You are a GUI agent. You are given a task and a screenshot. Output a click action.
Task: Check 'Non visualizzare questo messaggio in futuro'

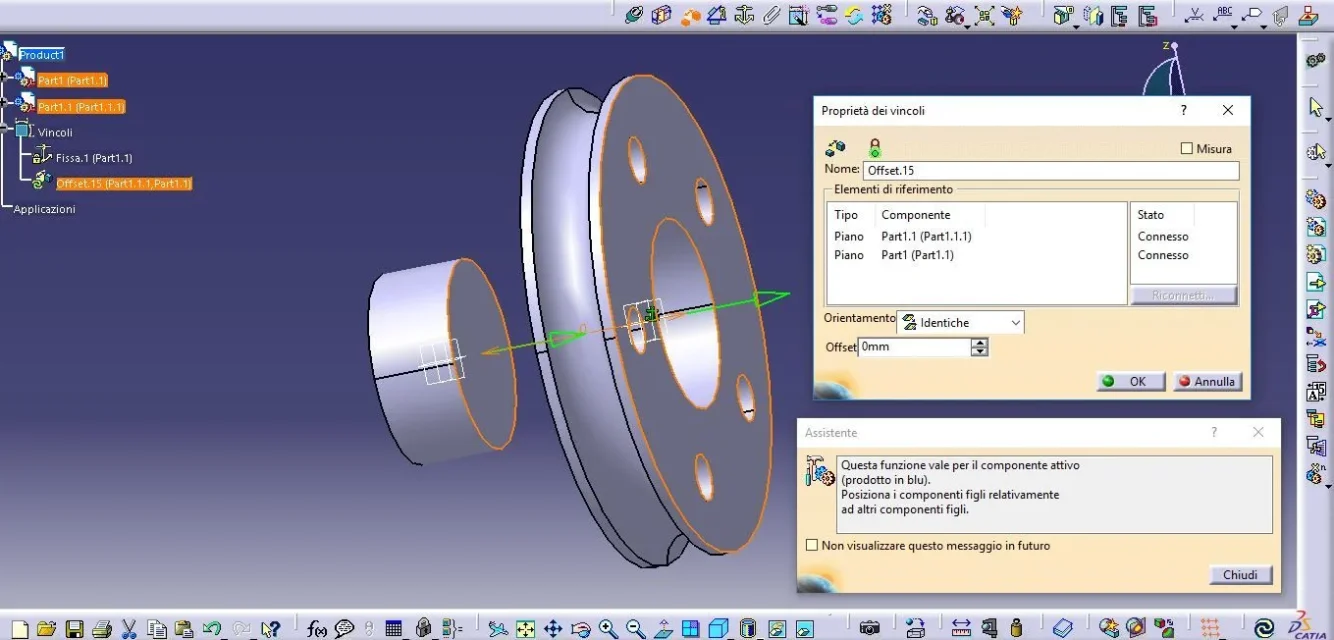click(x=812, y=546)
